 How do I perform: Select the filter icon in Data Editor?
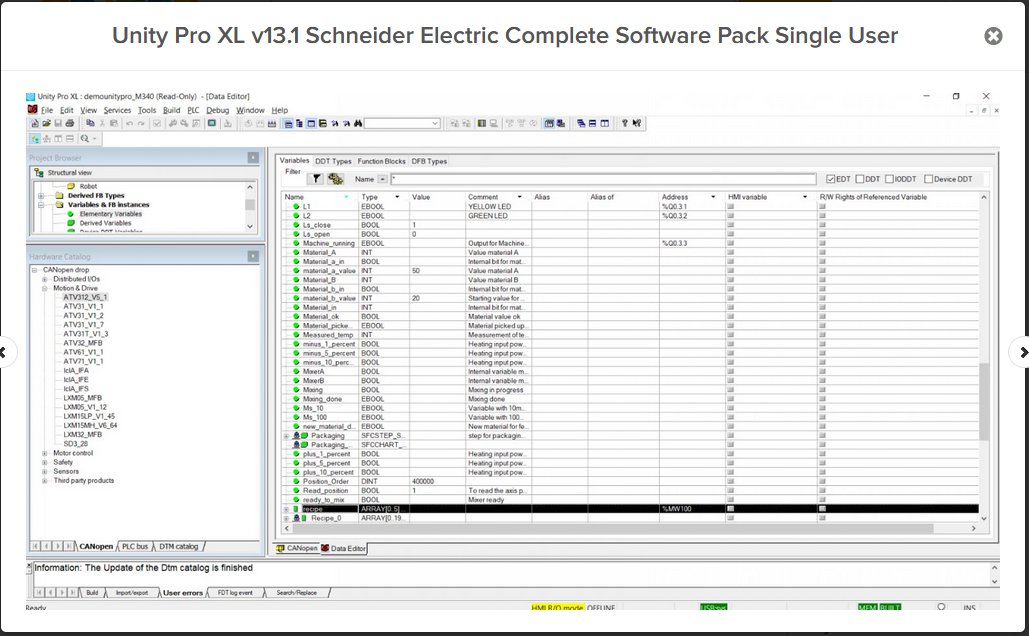tap(316, 177)
